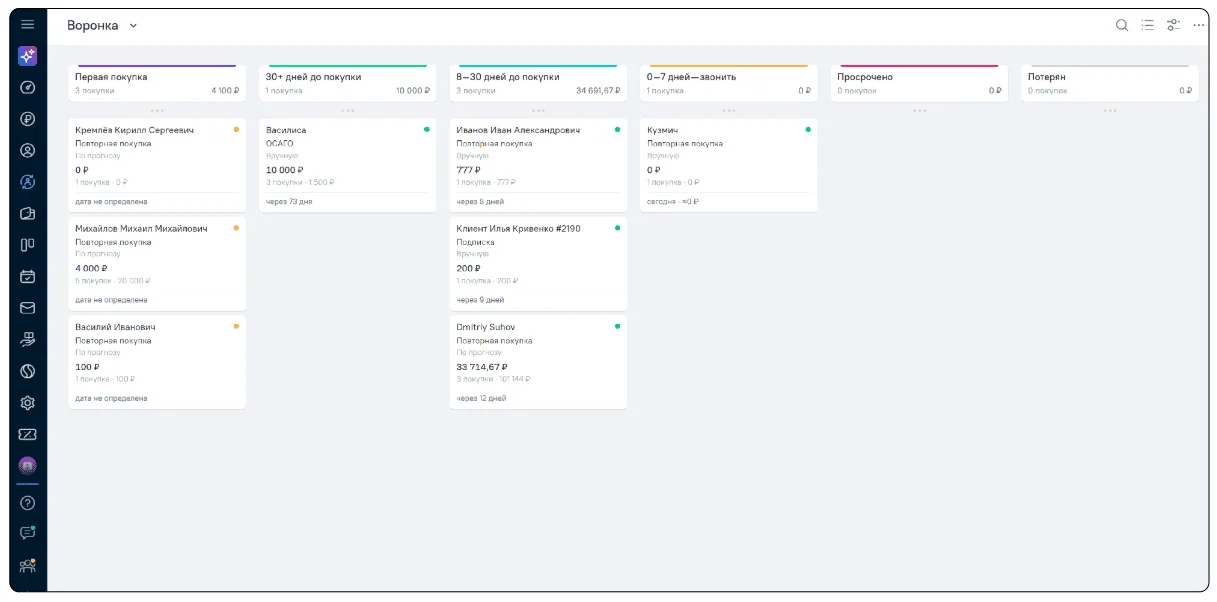Select the Первая покупка column header
1217x602 pixels.
coord(157,83)
